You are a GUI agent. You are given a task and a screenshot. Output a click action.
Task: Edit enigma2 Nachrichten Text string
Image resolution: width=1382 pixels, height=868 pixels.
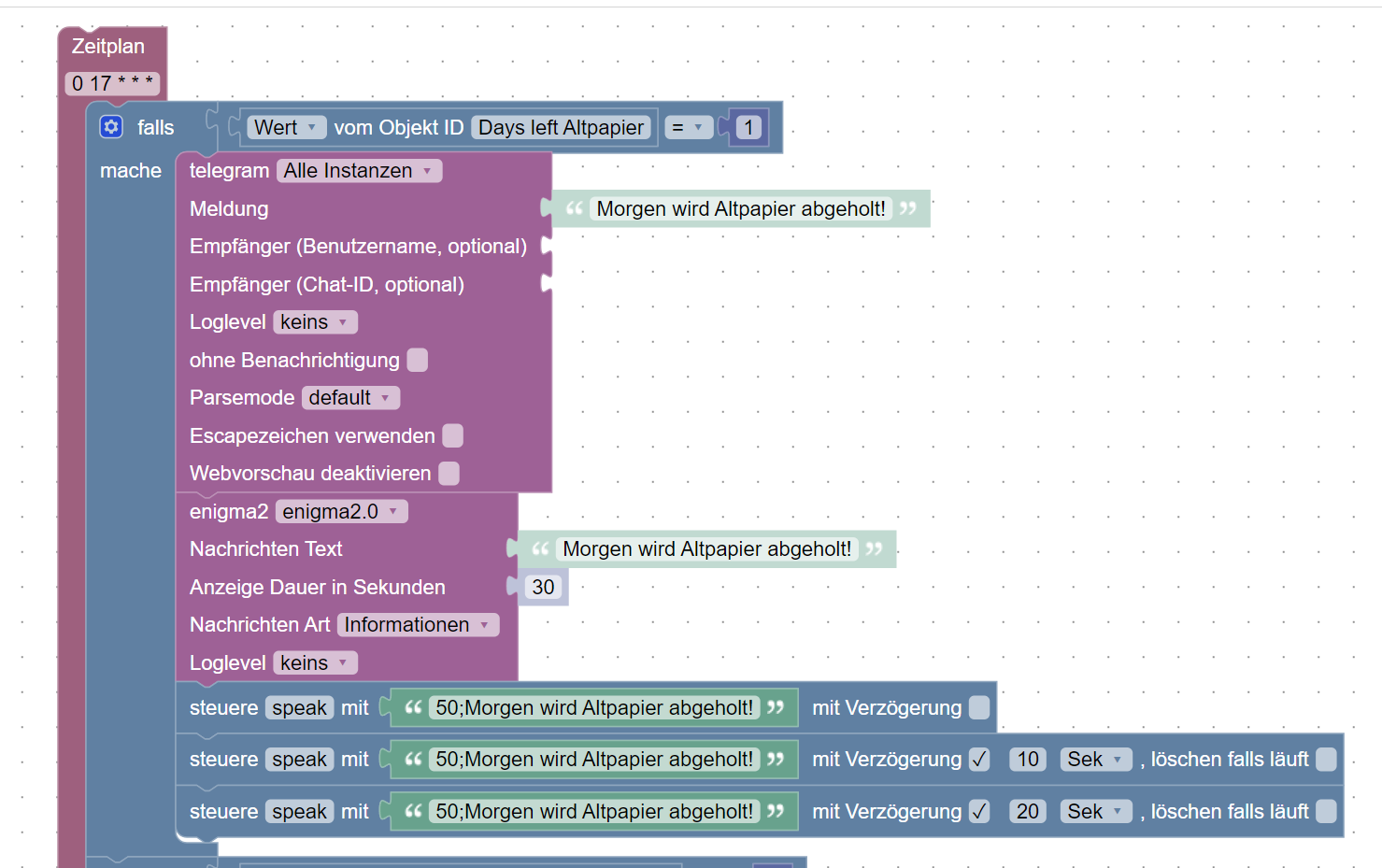point(707,549)
